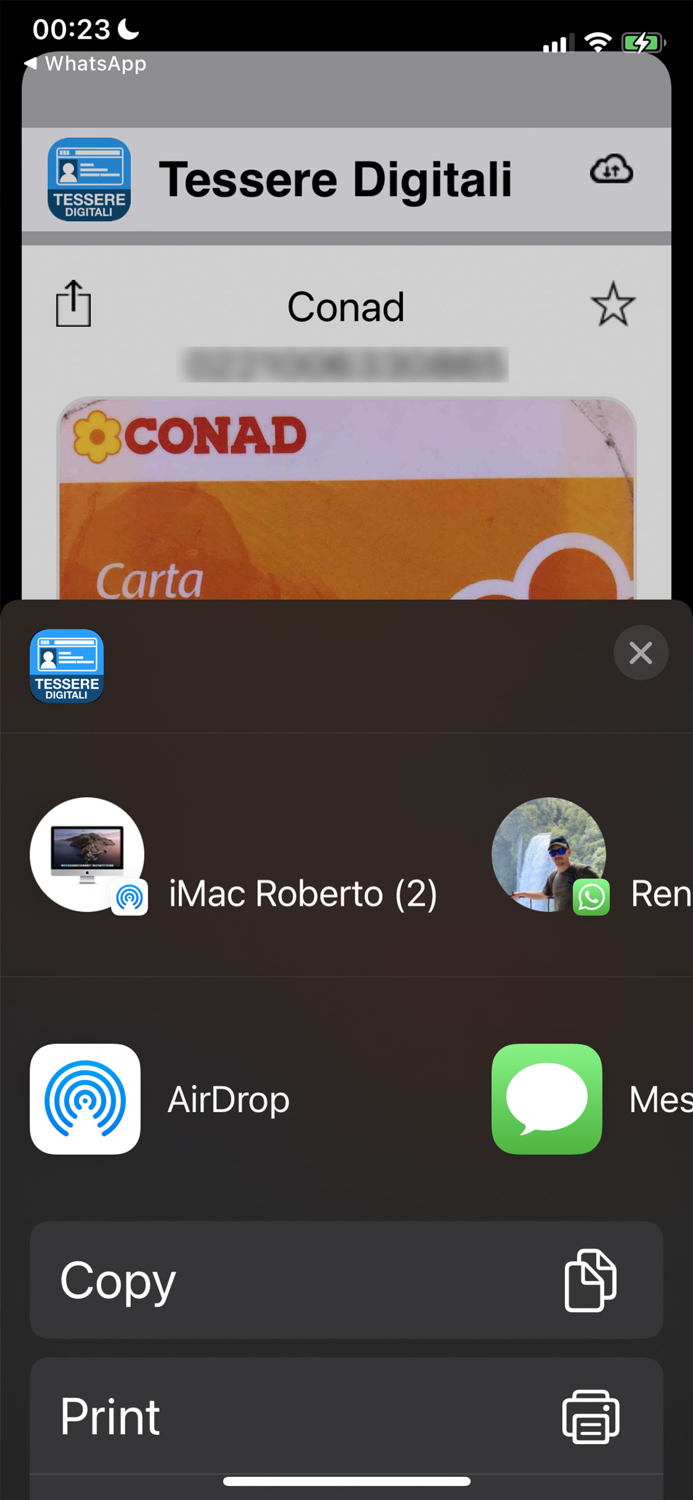Choose the Copy action

(x=346, y=1280)
